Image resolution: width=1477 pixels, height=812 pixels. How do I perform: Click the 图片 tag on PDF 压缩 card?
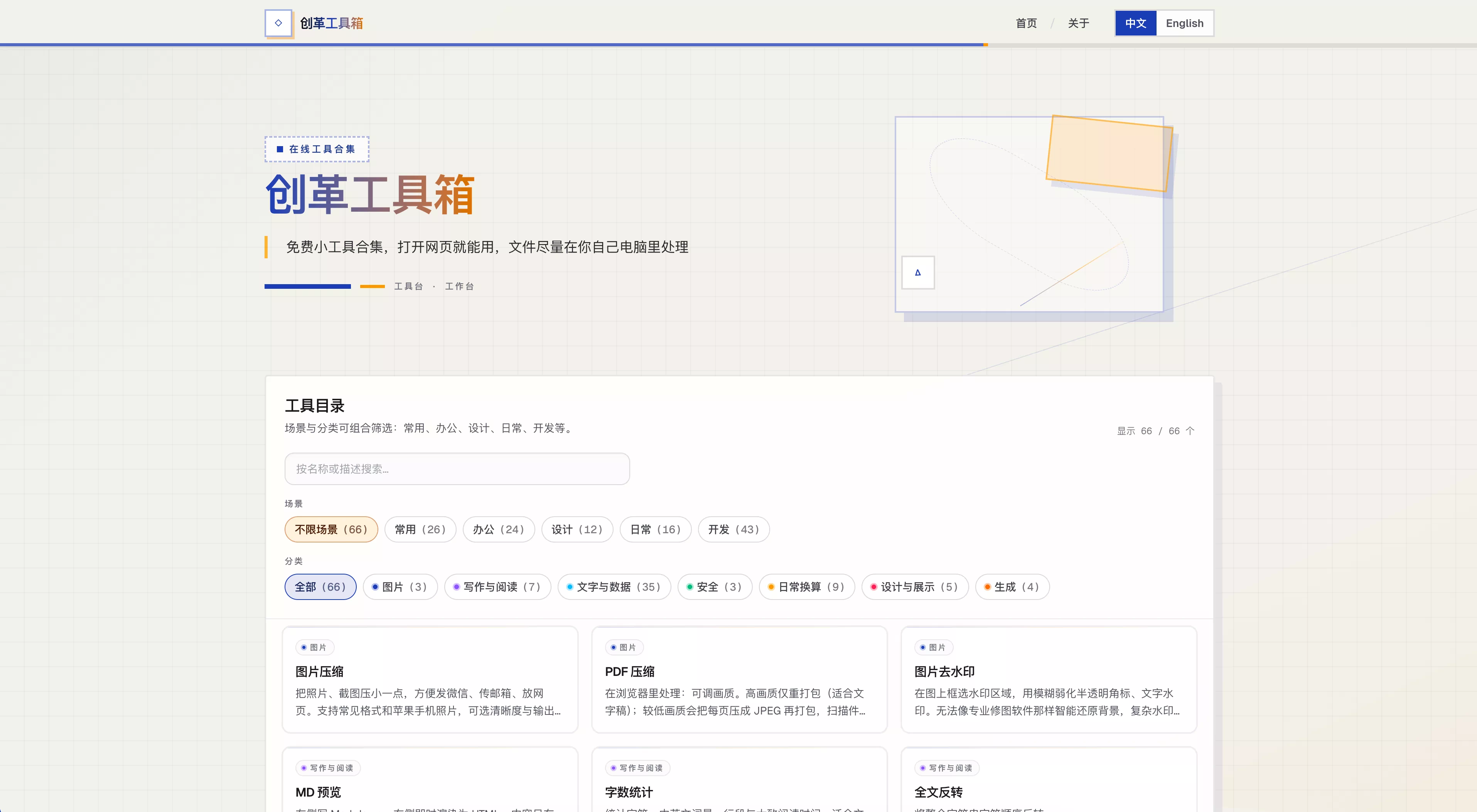624,647
